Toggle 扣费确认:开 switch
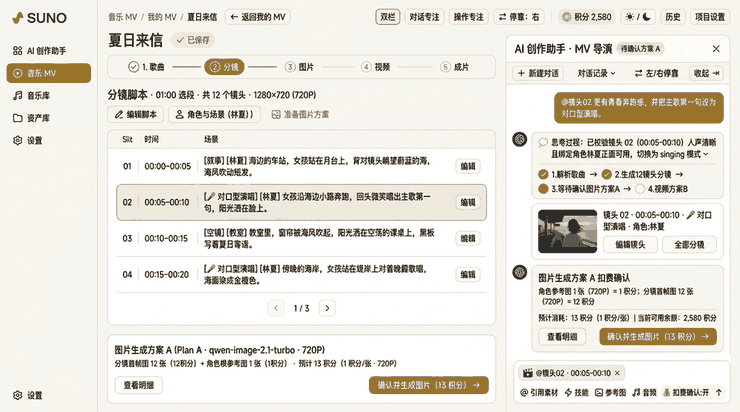 pos(686,392)
